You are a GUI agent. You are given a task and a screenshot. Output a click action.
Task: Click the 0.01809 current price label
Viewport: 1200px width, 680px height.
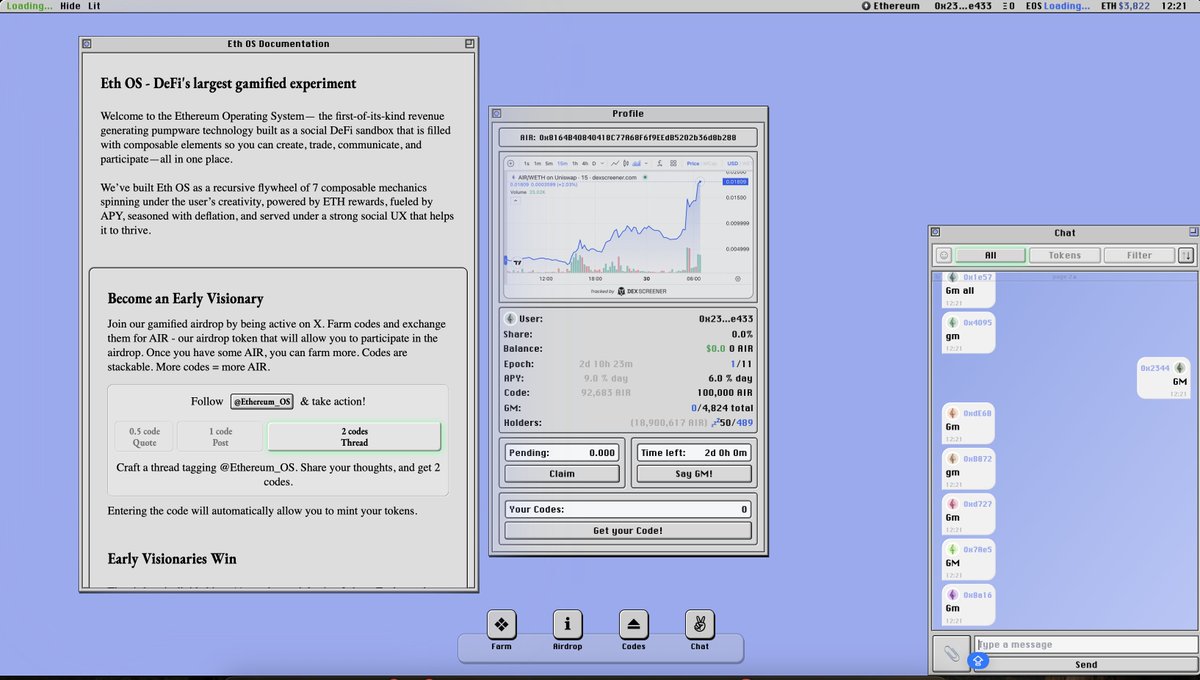(735, 181)
